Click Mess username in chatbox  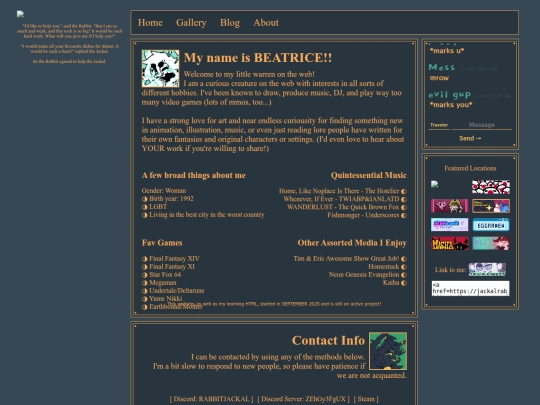[442, 67]
